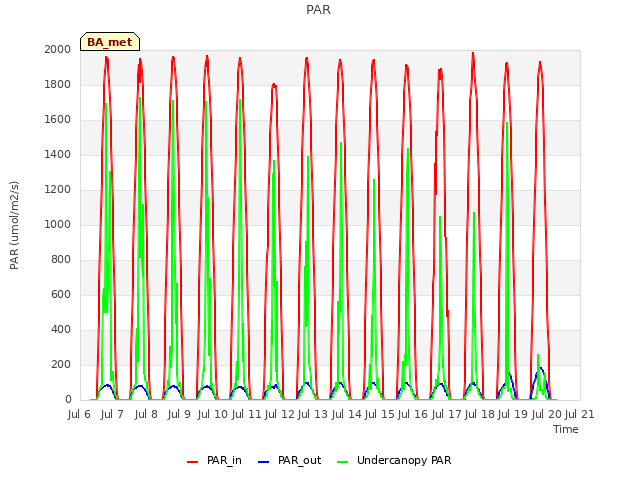Click the Jul 7 x-axis label
Viewport: 640px width, 480px height.
tap(112, 415)
